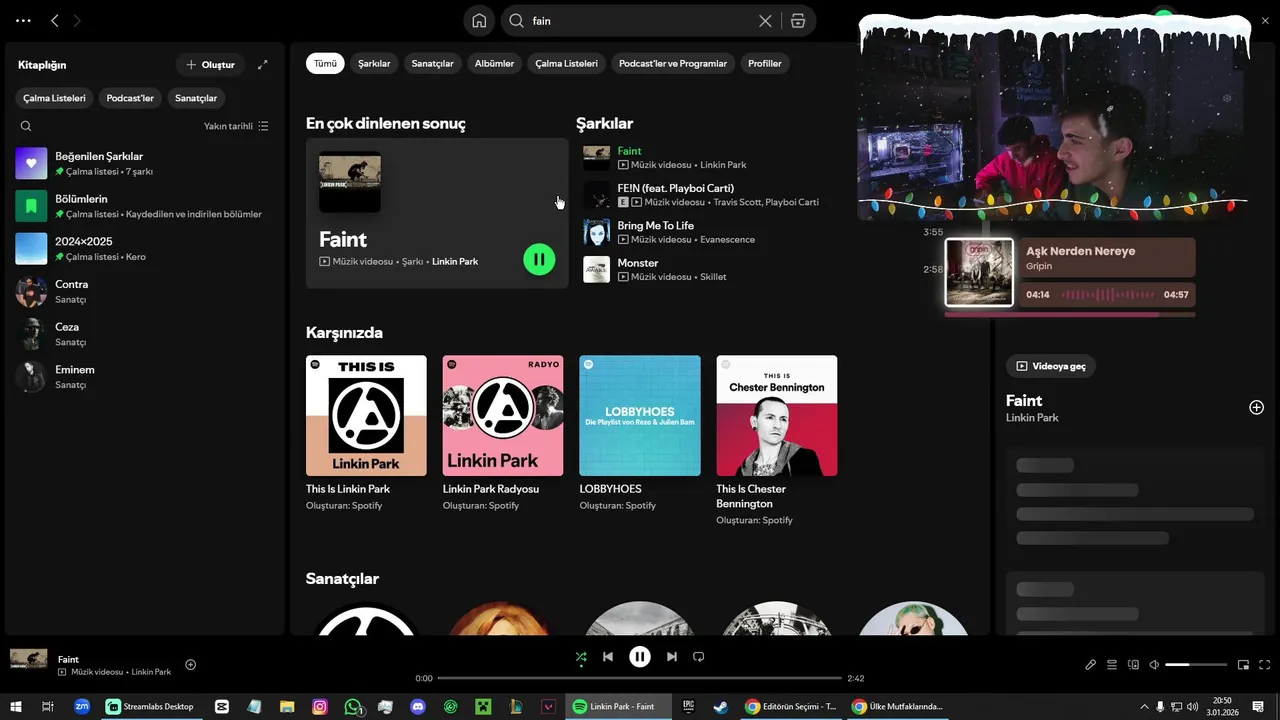The width and height of the screenshot is (1280, 720).
Task: Open Linkin Park Radyosu card
Action: [x=503, y=433]
